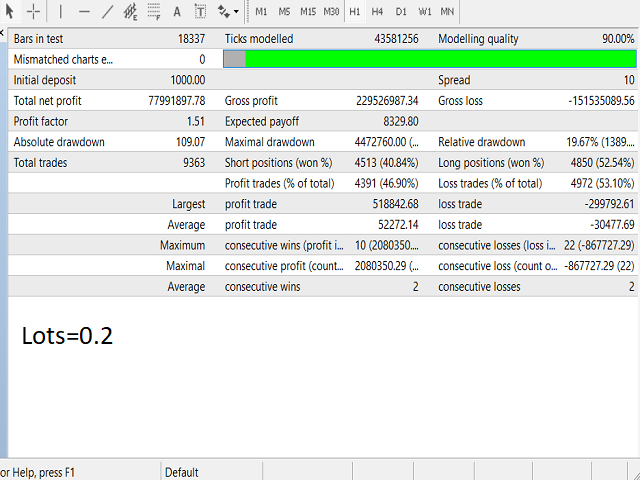Choose the text label tool
The width and height of the screenshot is (640, 480).
coord(200,11)
